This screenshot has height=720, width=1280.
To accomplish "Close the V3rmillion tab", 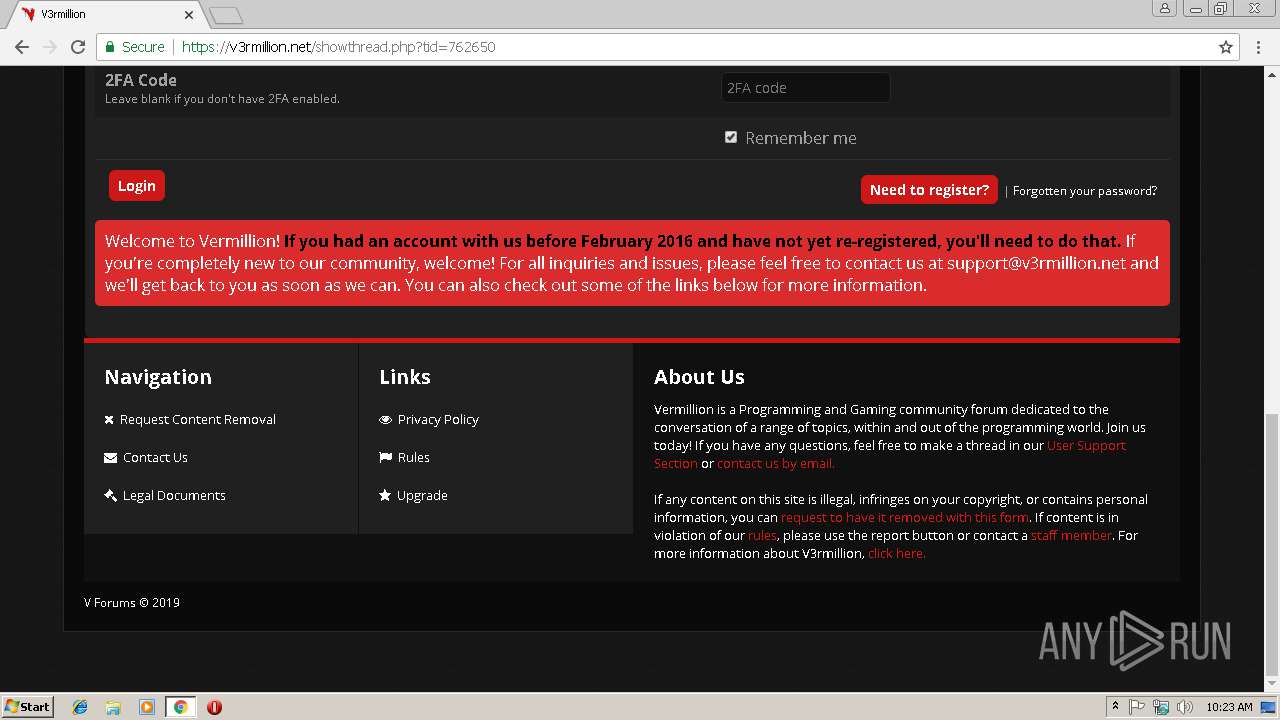I will click(189, 15).
